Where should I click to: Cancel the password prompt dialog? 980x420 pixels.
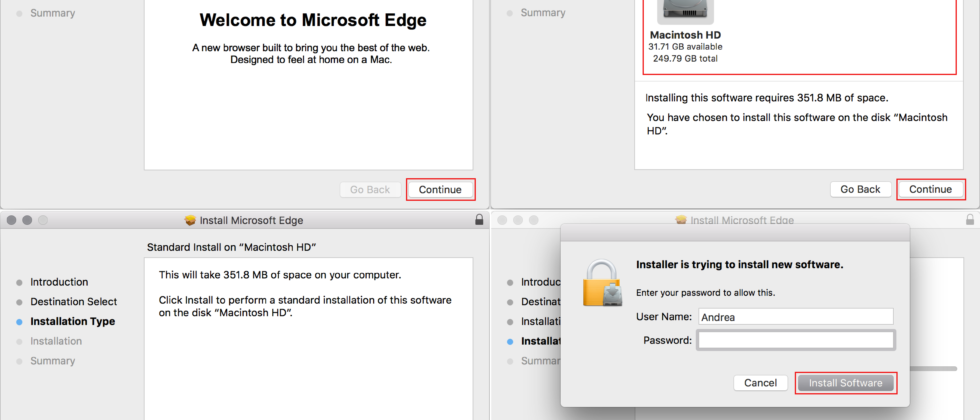pos(761,382)
